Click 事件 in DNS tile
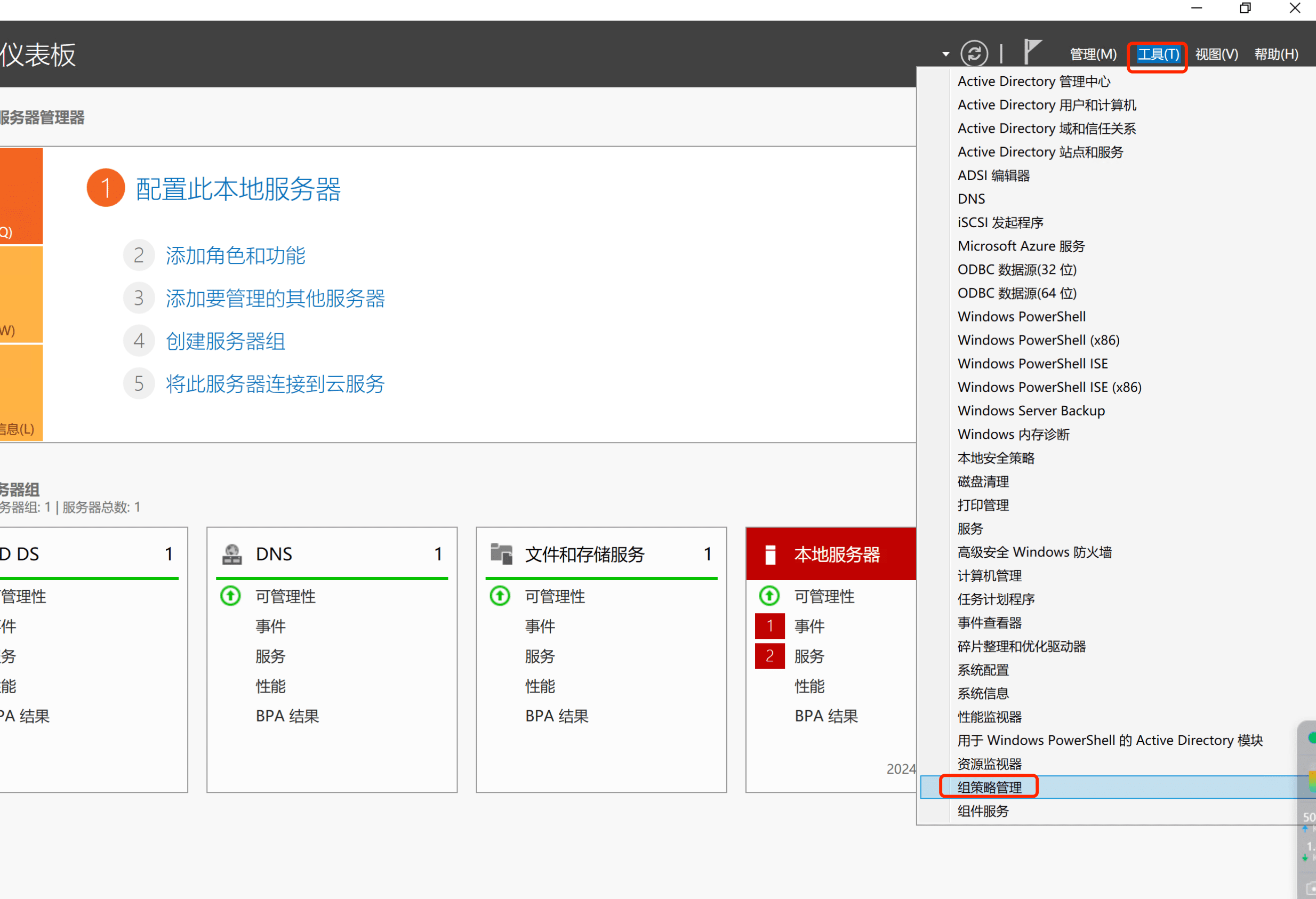This screenshot has width=1316, height=899. point(270,625)
